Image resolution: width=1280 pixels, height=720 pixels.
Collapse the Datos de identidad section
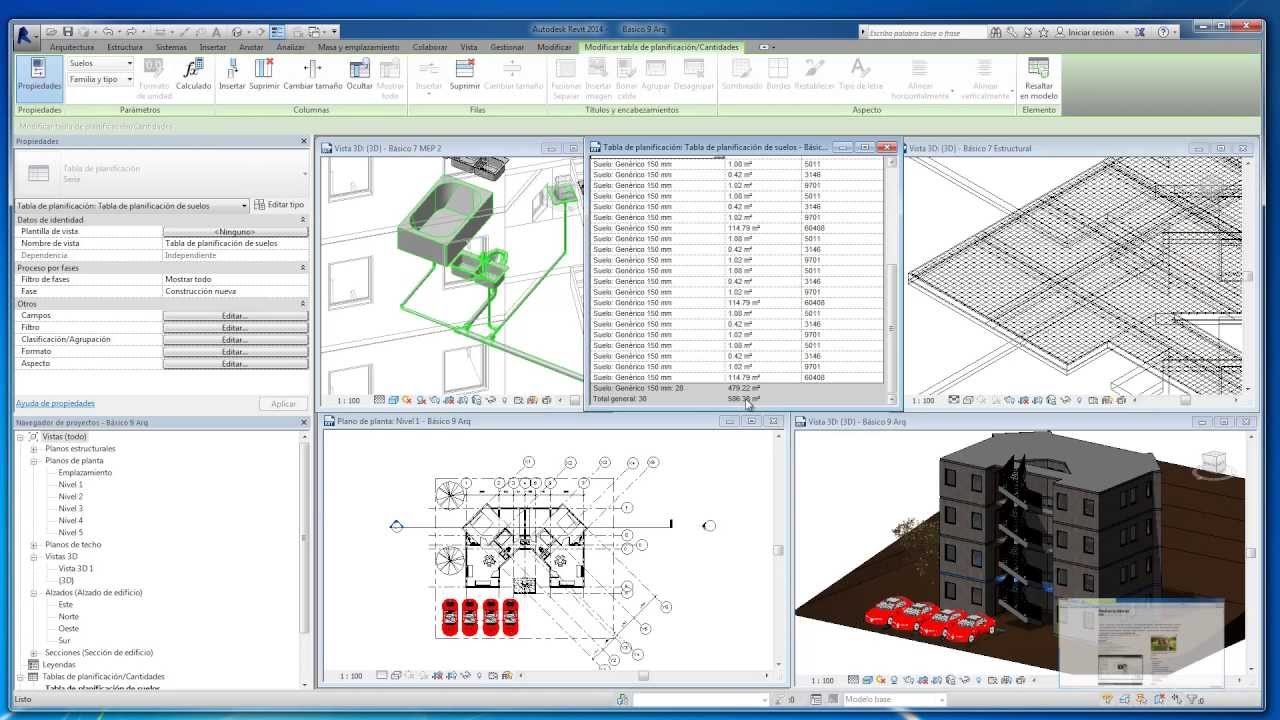coord(303,219)
